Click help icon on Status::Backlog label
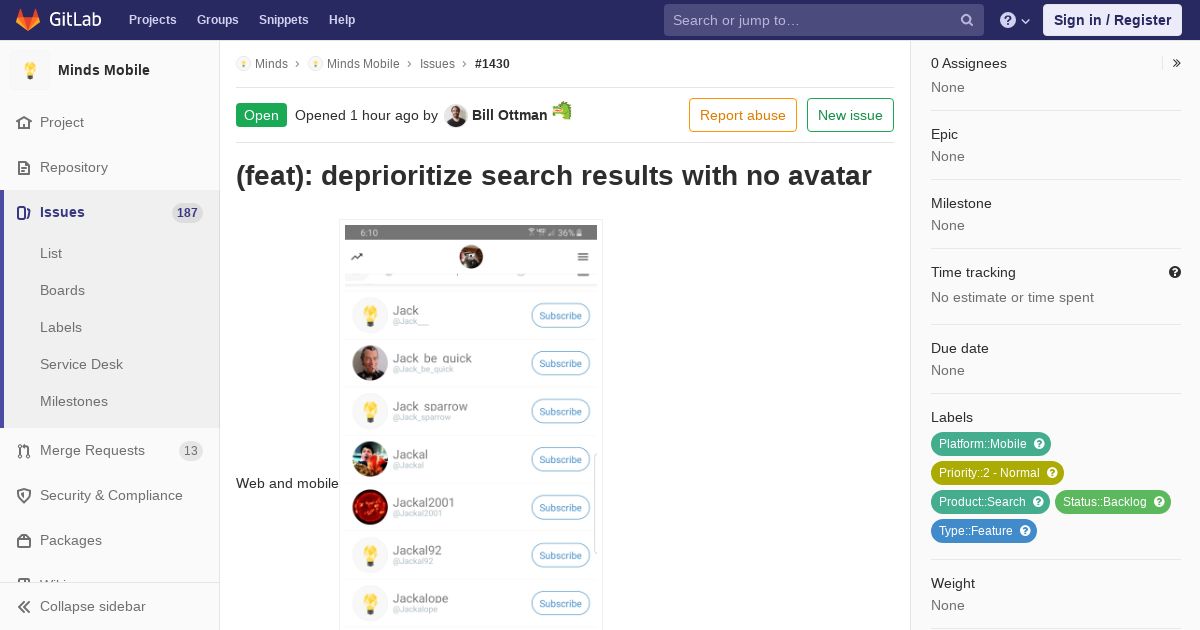The height and width of the screenshot is (630, 1200). tap(1160, 502)
